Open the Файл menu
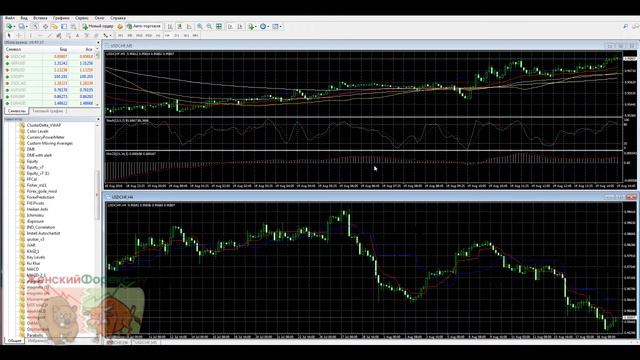Viewport: 640px width, 360px height. pyautogui.click(x=10, y=18)
